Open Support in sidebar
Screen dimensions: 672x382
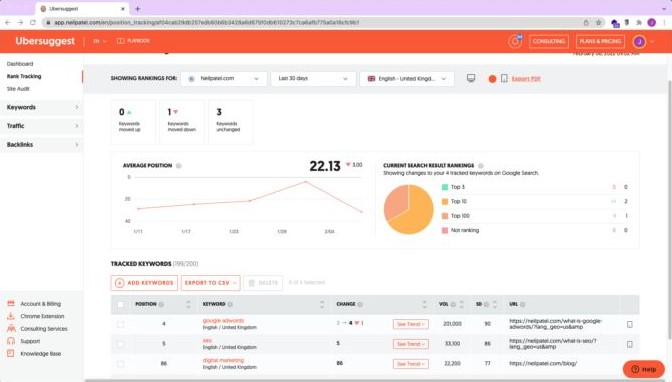(x=24, y=341)
